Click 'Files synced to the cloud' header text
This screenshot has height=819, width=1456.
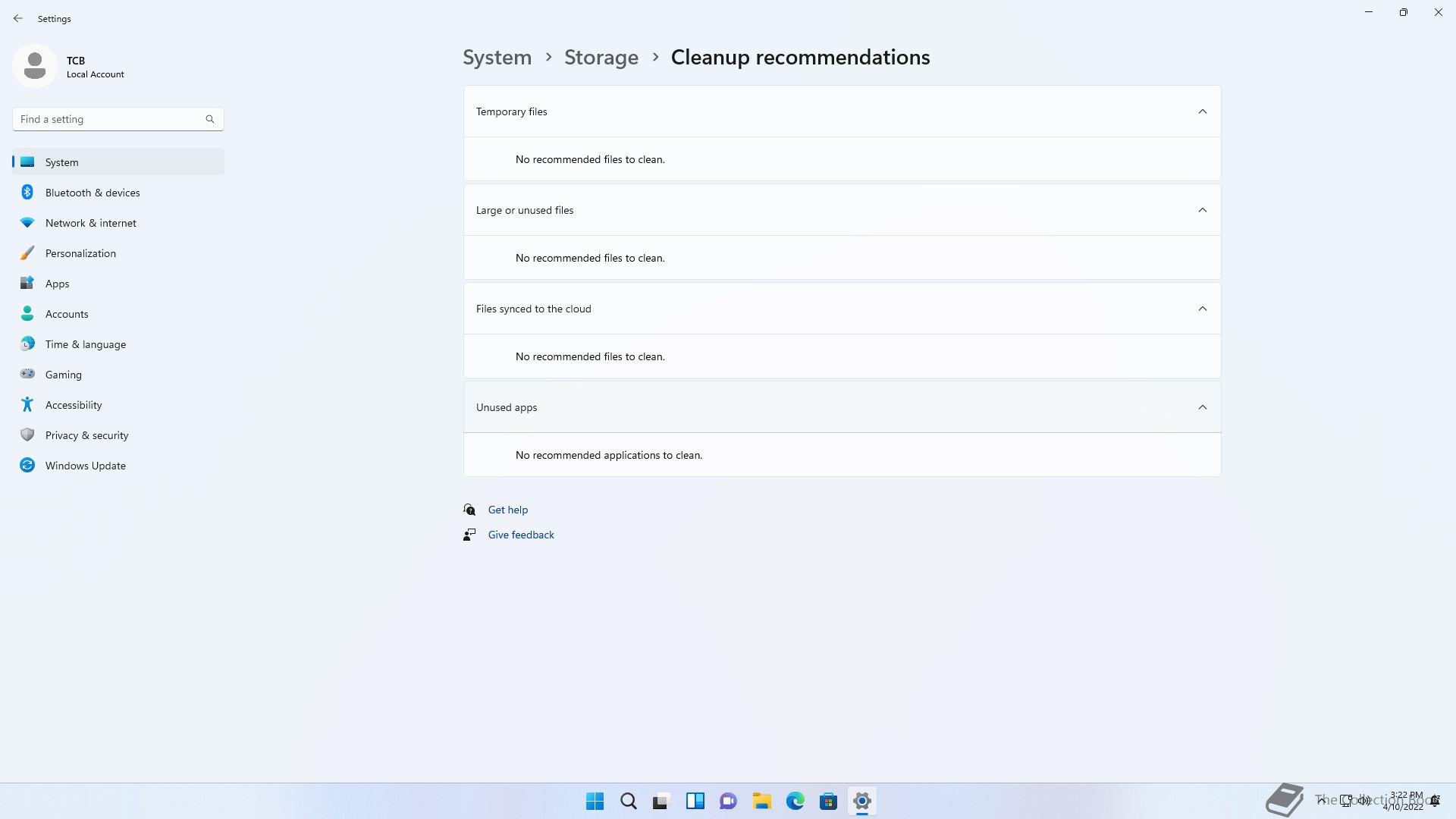tap(534, 309)
